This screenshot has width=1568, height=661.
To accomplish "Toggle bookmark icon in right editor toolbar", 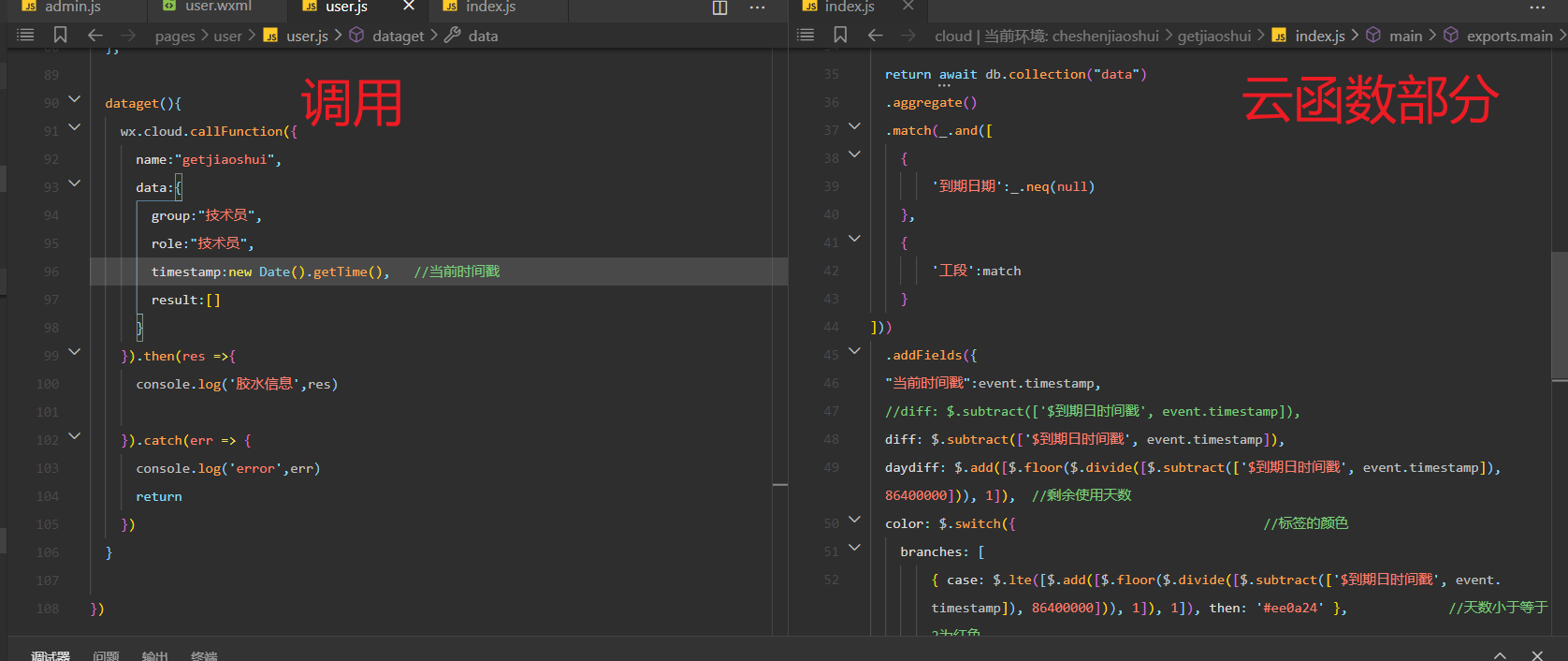I will click(840, 35).
